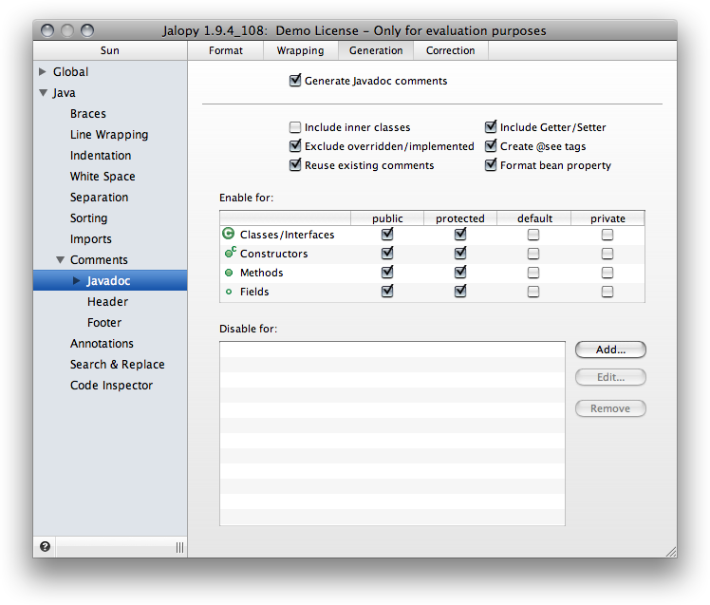
Task: Uncheck public for Constructors
Action: click(x=387, y=253)
